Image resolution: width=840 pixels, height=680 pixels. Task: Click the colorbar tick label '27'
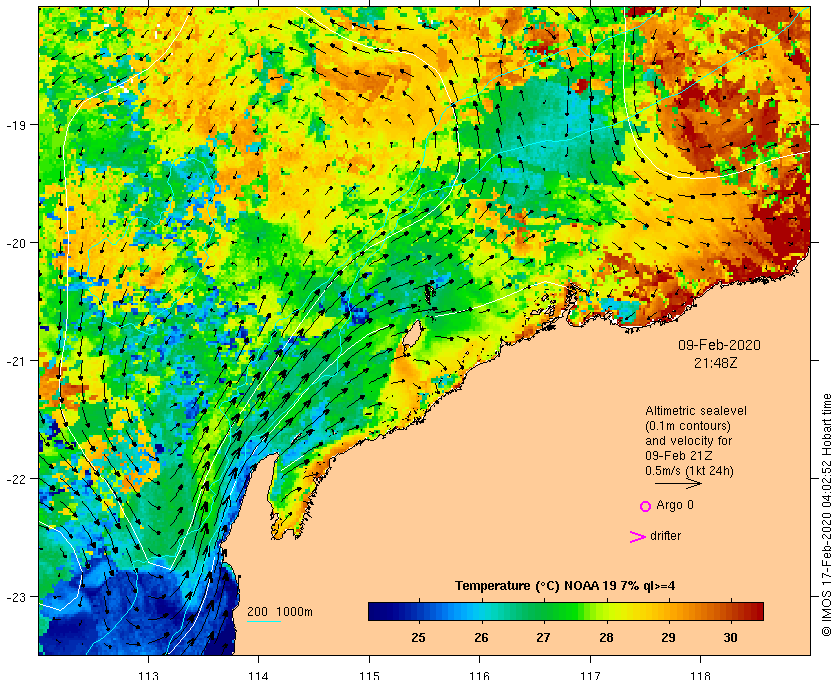pyautogui.click(x=543, y=638)
